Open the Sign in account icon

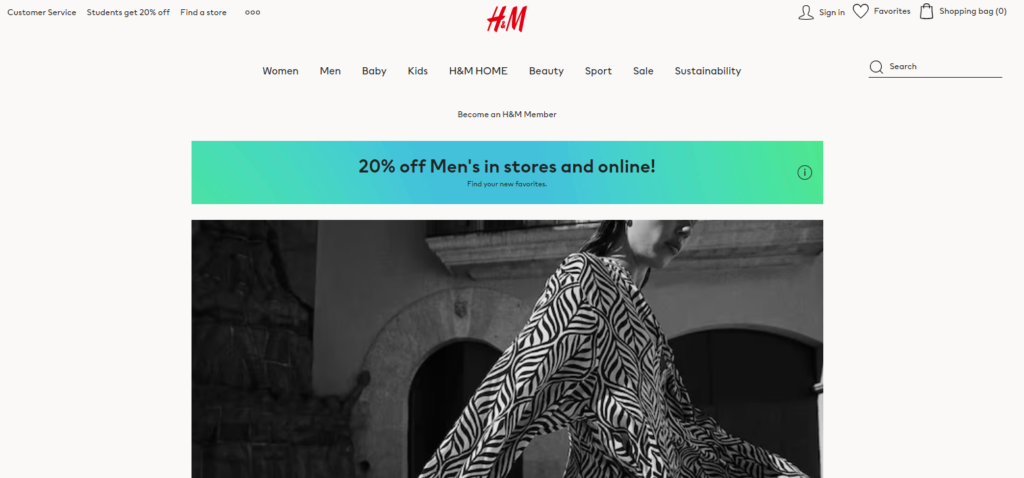(806, 12)
